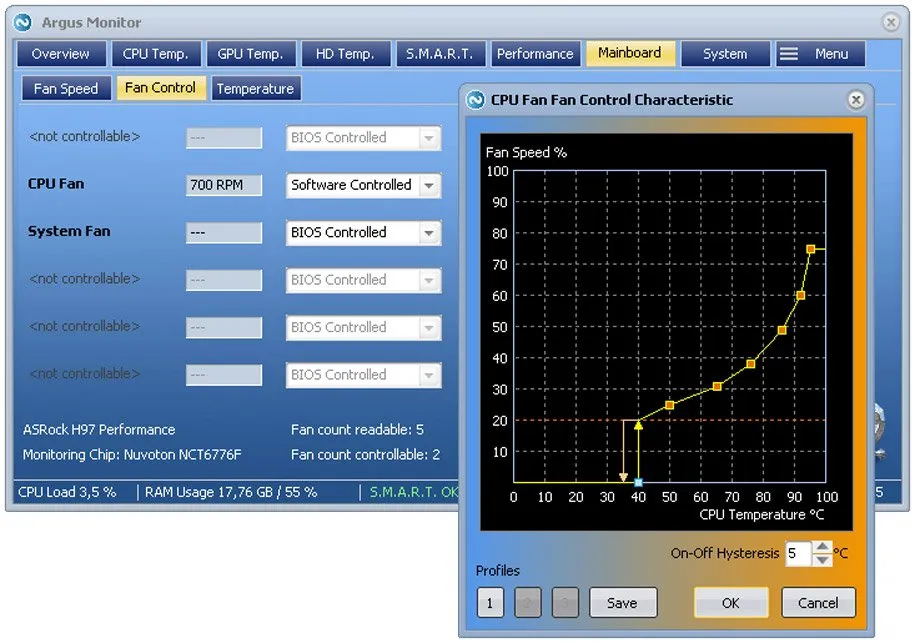Open the S.M.A.R.T. tab

pyautogui.click(x=440, y=54)
